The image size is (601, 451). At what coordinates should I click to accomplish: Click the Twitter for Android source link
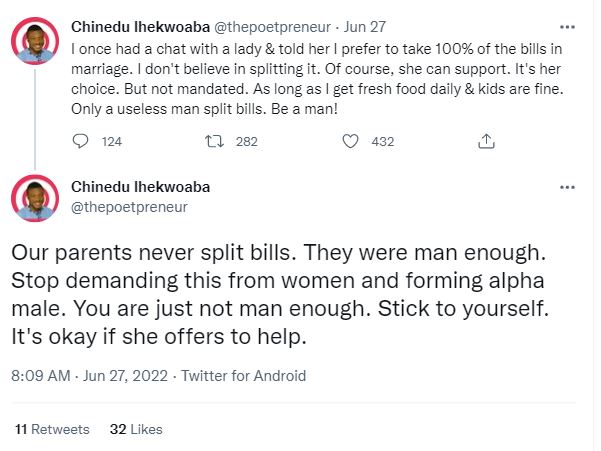[243, 377]
